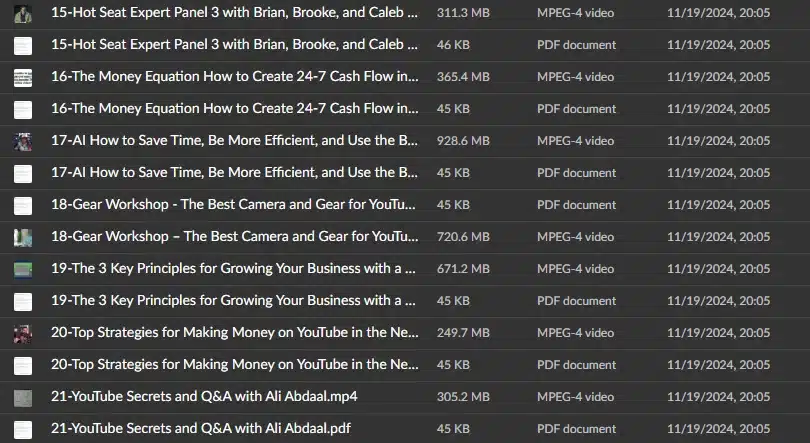
Task: Click the date of Ali Abdaal.mp4
Action: [719, 397]
